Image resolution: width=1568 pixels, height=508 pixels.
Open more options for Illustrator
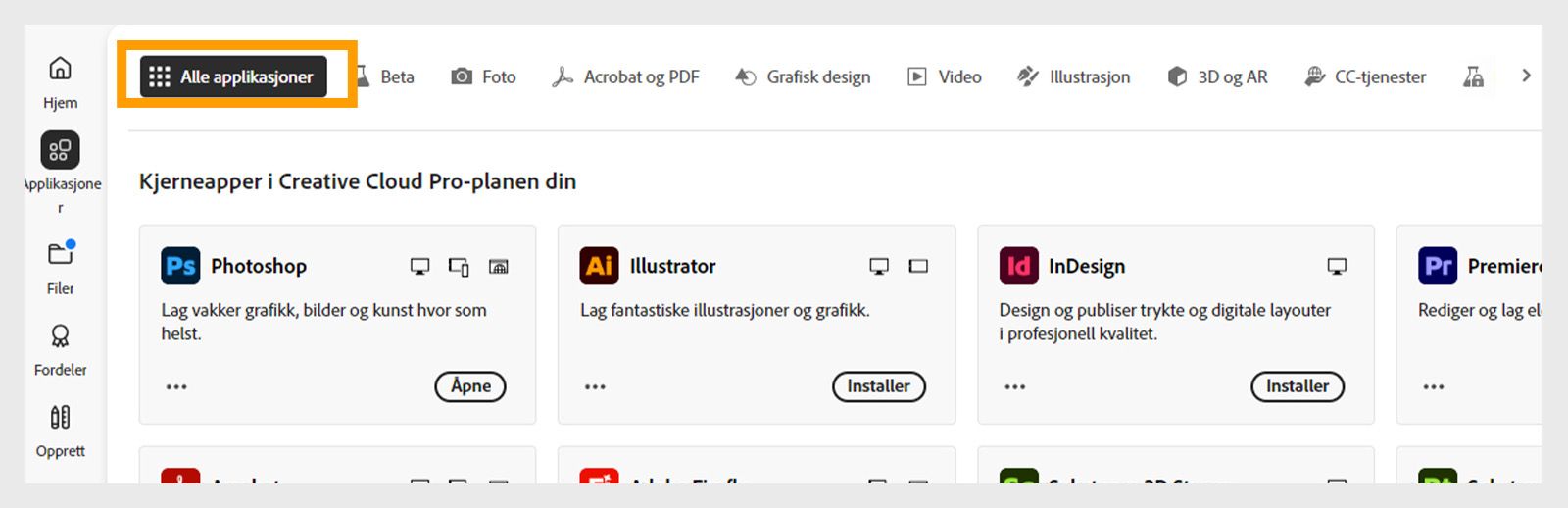tap(595, 386)
